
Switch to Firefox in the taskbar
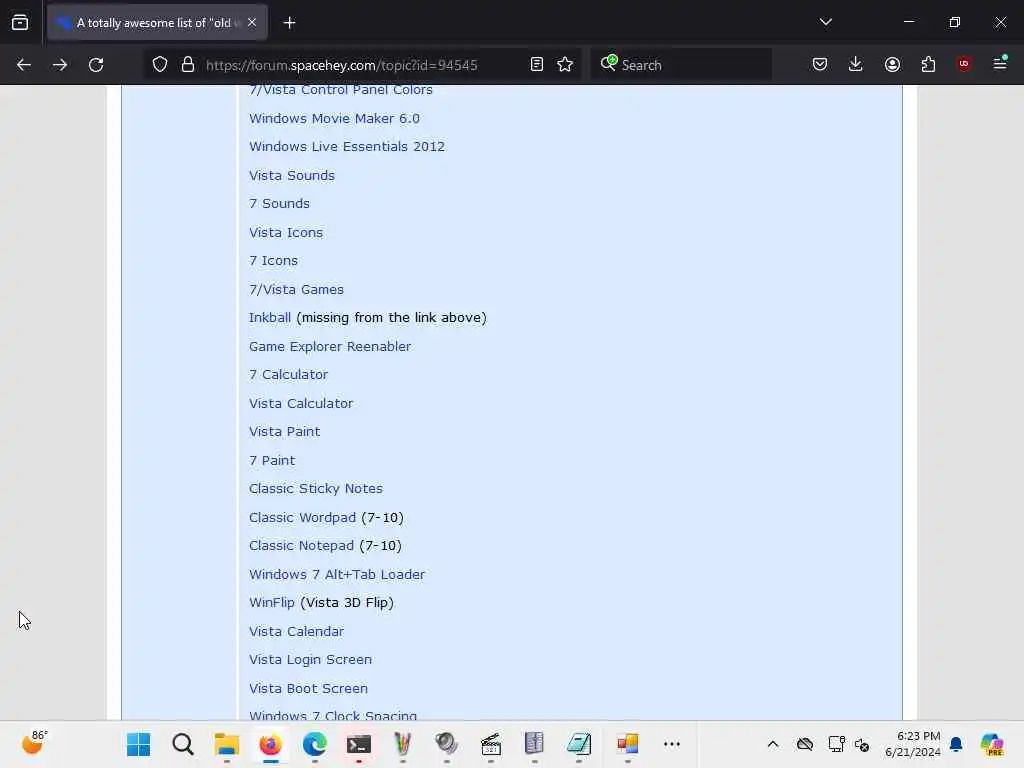[270, 744]
